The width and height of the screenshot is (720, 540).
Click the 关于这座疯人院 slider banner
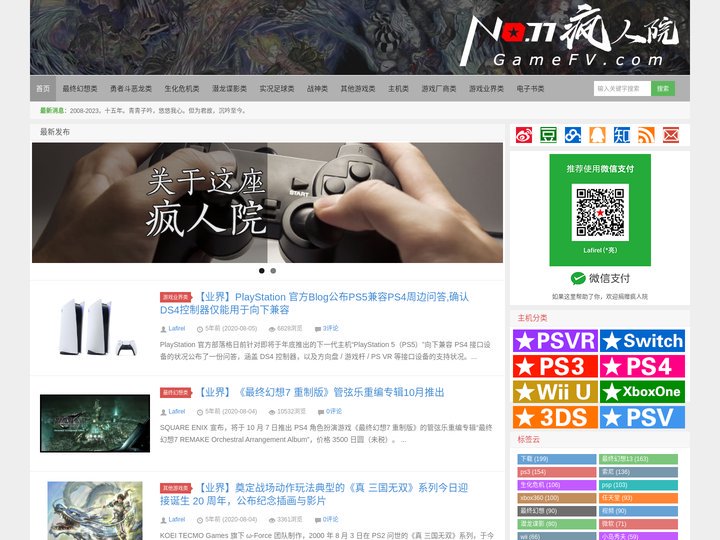267,202
